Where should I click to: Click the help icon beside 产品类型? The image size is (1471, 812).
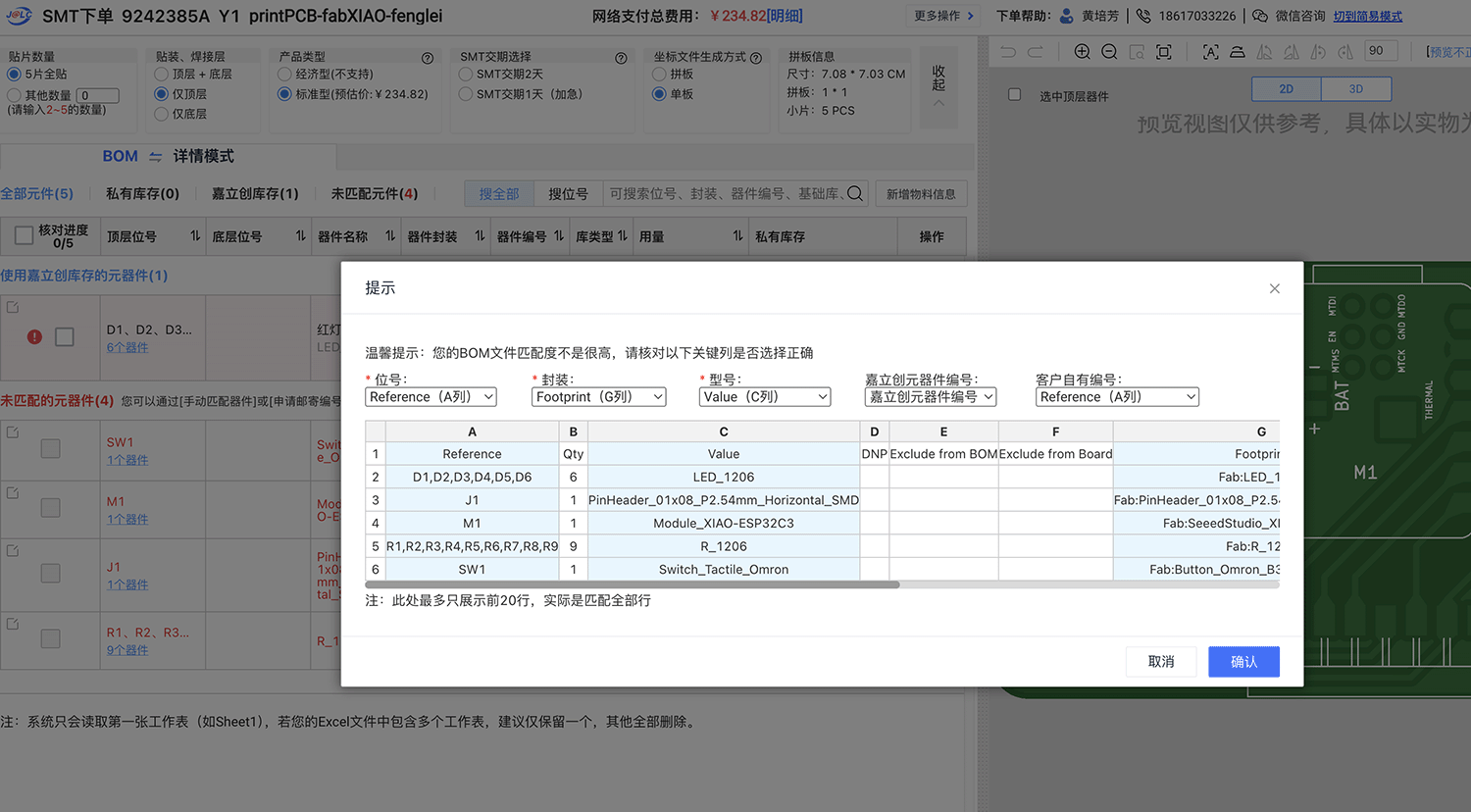click(428, 58)
